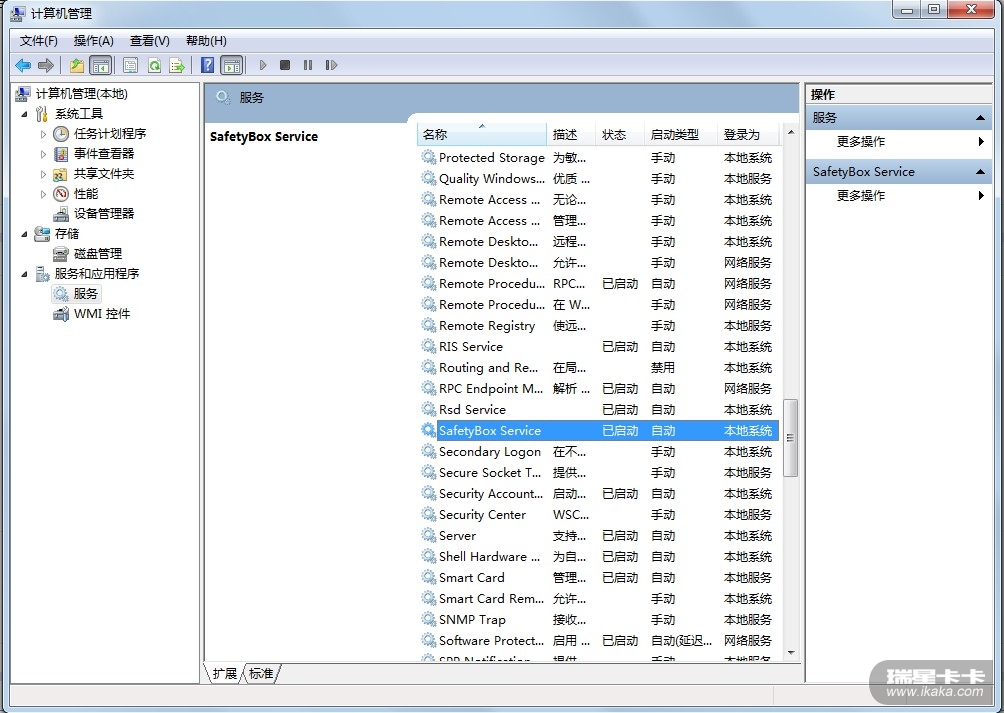1004x713 pixels.
Task: Expand the 任务计划程序 tree node
Action: pos(43,134)
